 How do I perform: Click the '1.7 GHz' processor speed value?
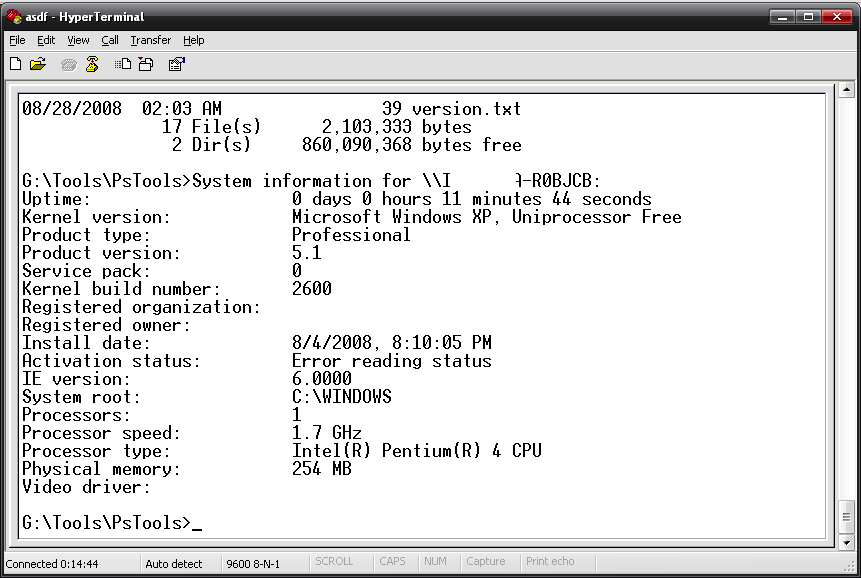coord(326,433)
